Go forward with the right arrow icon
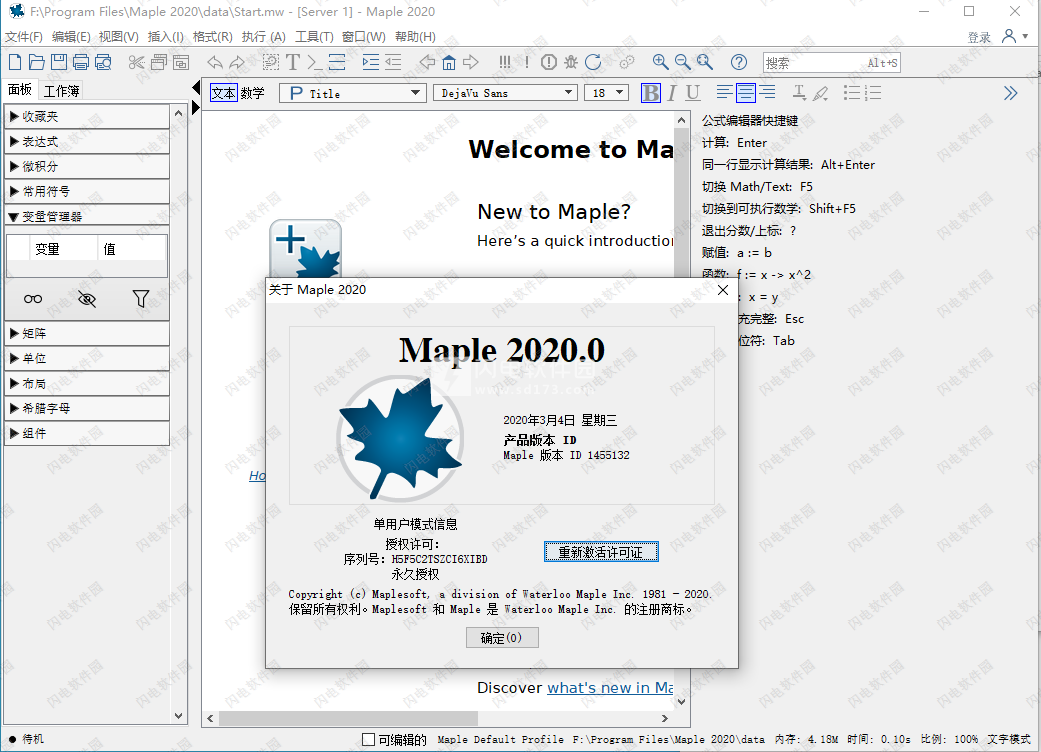The width and height of the screenshot is (1041, 752). tap(471, 62)
